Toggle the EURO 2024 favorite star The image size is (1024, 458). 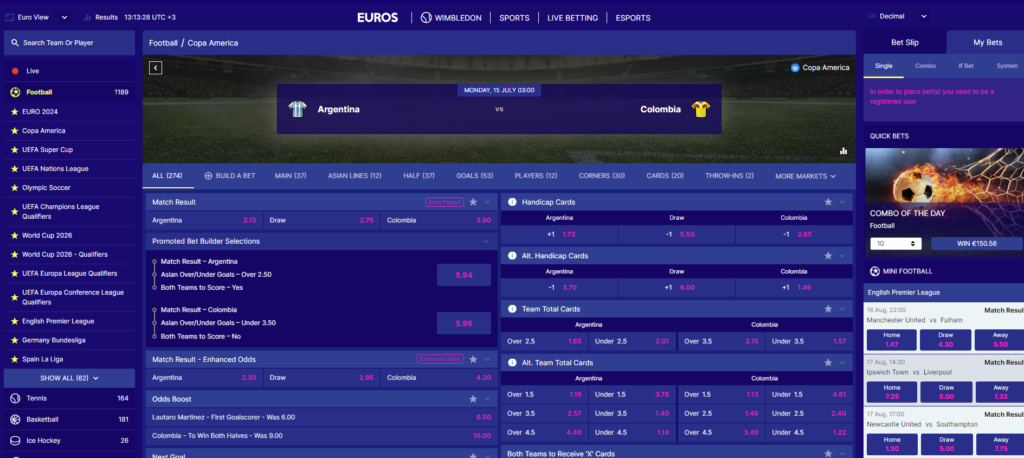[x=14, y=112]
